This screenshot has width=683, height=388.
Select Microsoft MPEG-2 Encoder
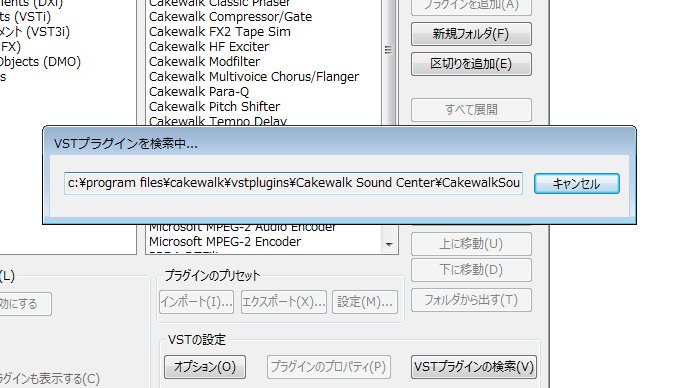point(225,242)
